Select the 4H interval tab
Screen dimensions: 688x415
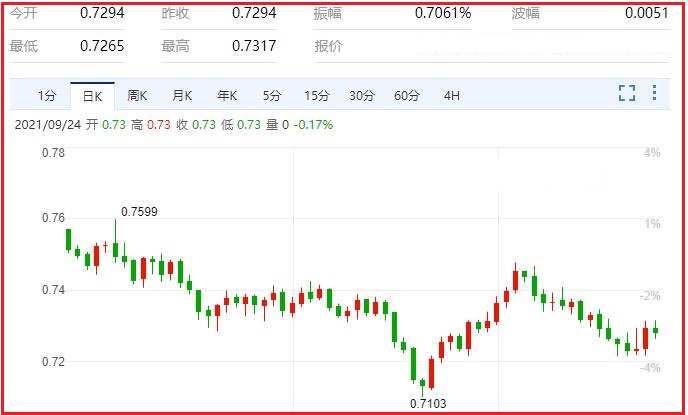pos(452,96)
